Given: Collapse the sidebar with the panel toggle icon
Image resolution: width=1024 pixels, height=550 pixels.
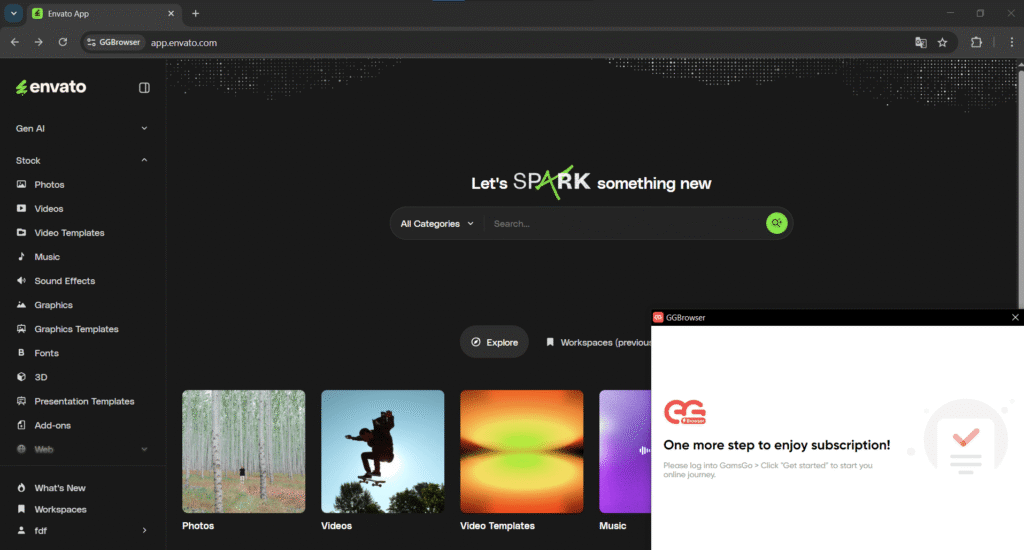Looking at the screenshot, I should (x=144, y=88).
